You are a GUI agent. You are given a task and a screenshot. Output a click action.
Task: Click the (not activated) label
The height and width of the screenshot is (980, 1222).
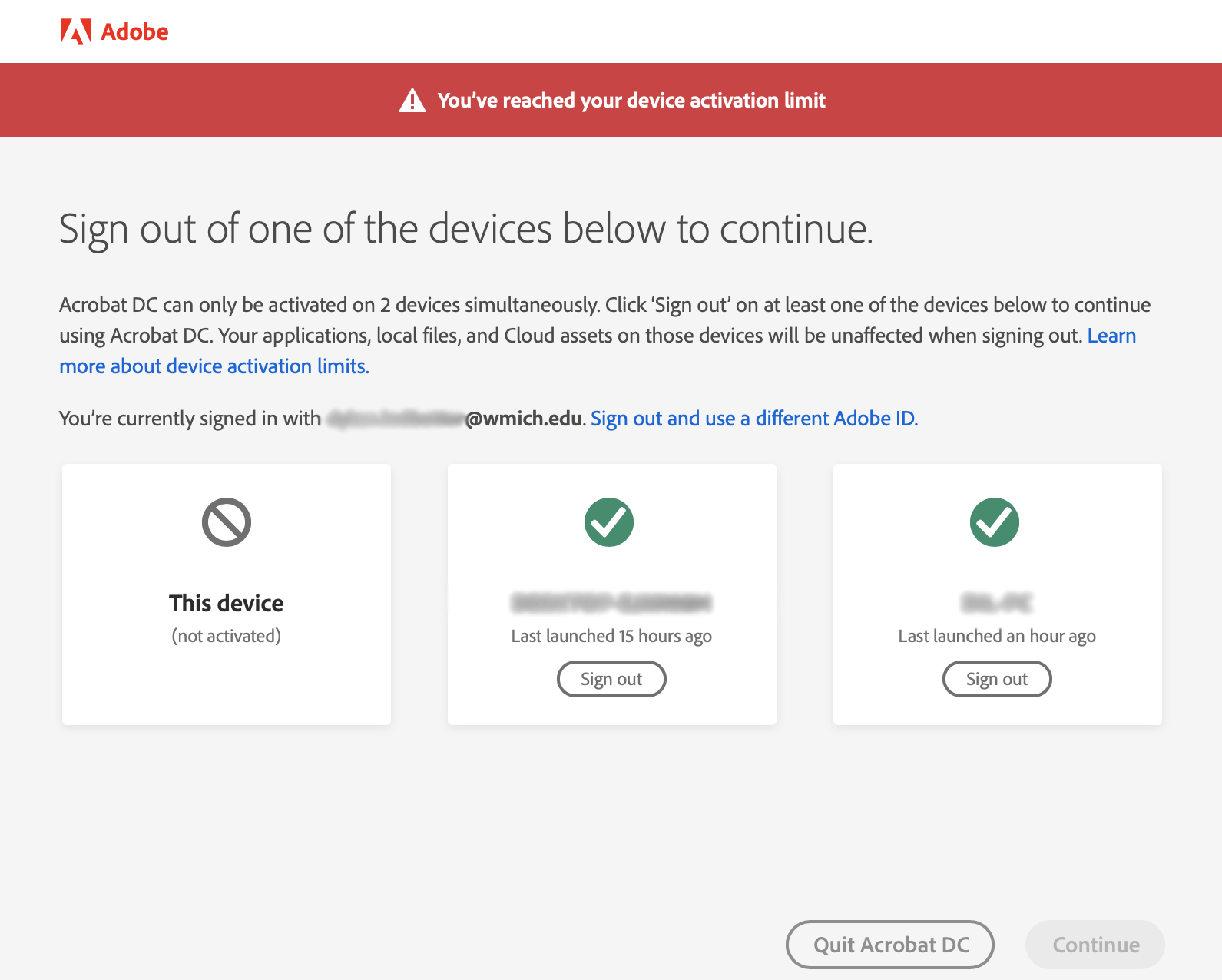click(x=226, y=635)
